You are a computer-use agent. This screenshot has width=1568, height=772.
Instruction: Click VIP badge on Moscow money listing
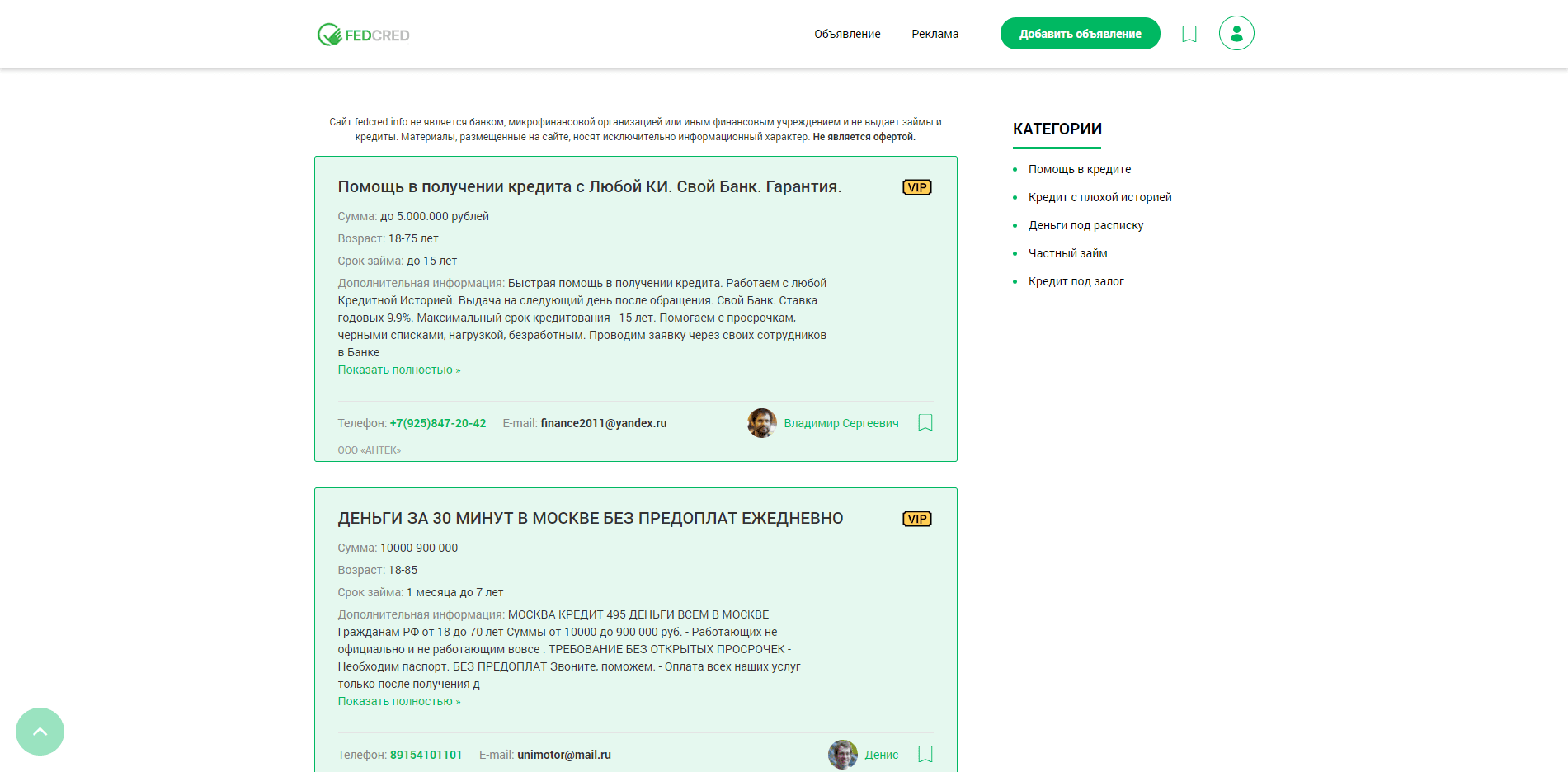pos(916,519)
